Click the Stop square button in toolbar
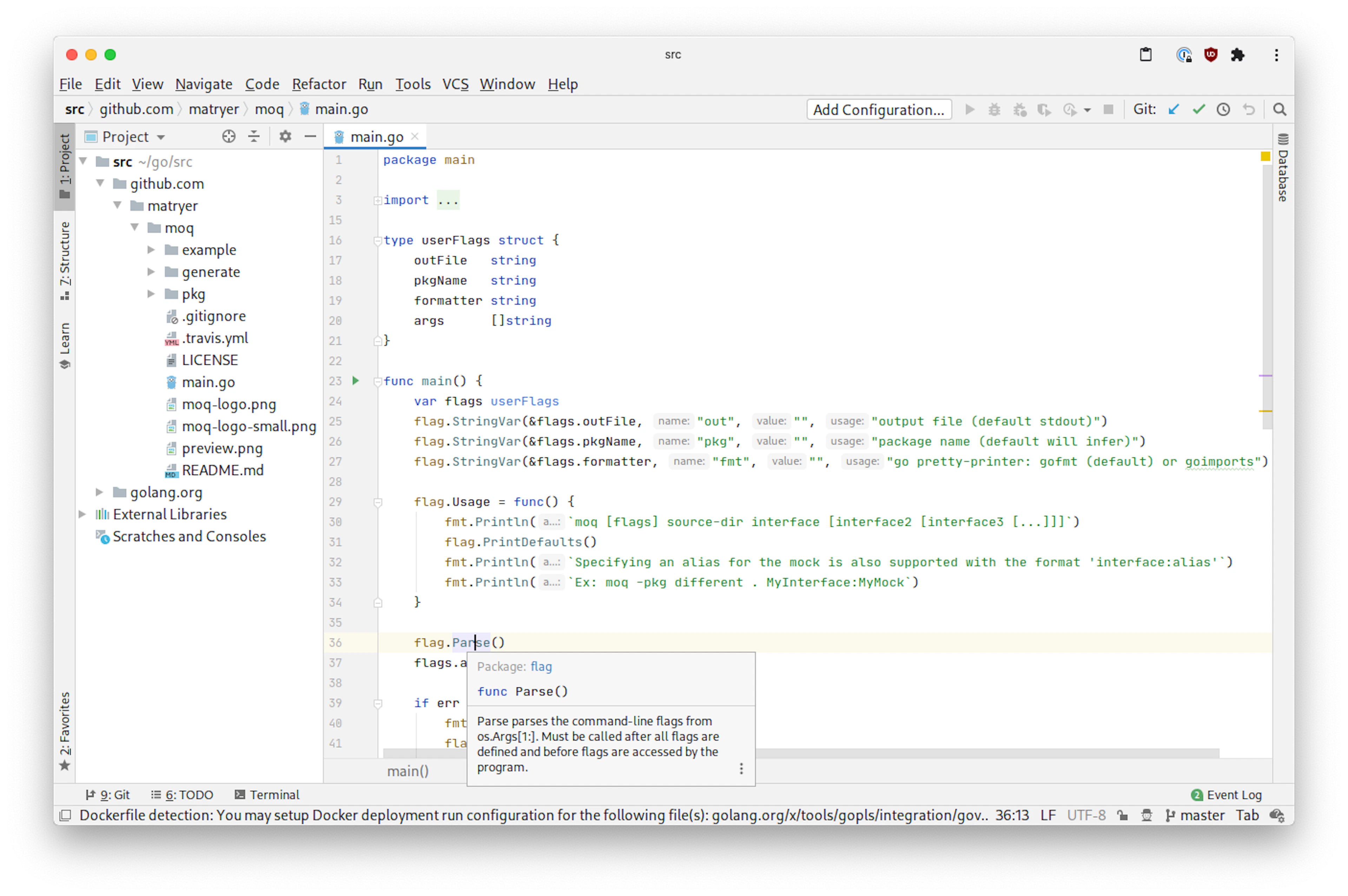The height and width of the screenshot is (896, 1348). point(1108,109)
